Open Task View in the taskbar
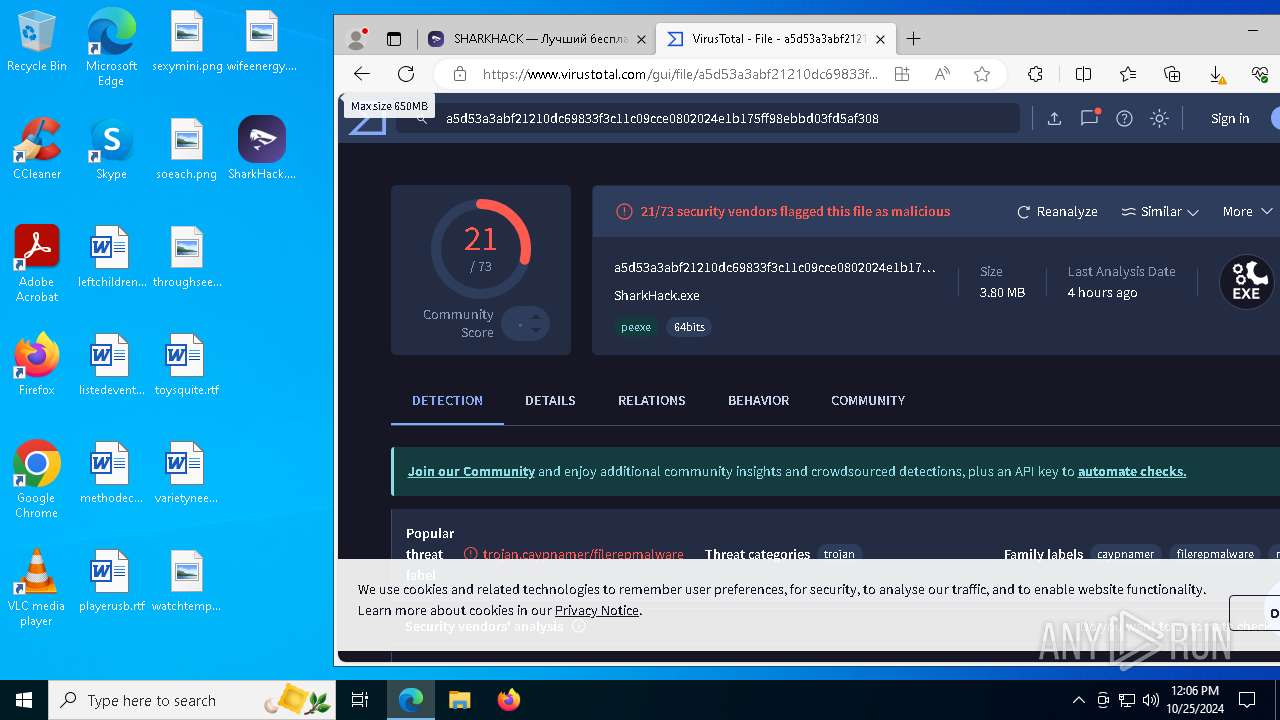 pyautogui.click(x=360, y=700)
